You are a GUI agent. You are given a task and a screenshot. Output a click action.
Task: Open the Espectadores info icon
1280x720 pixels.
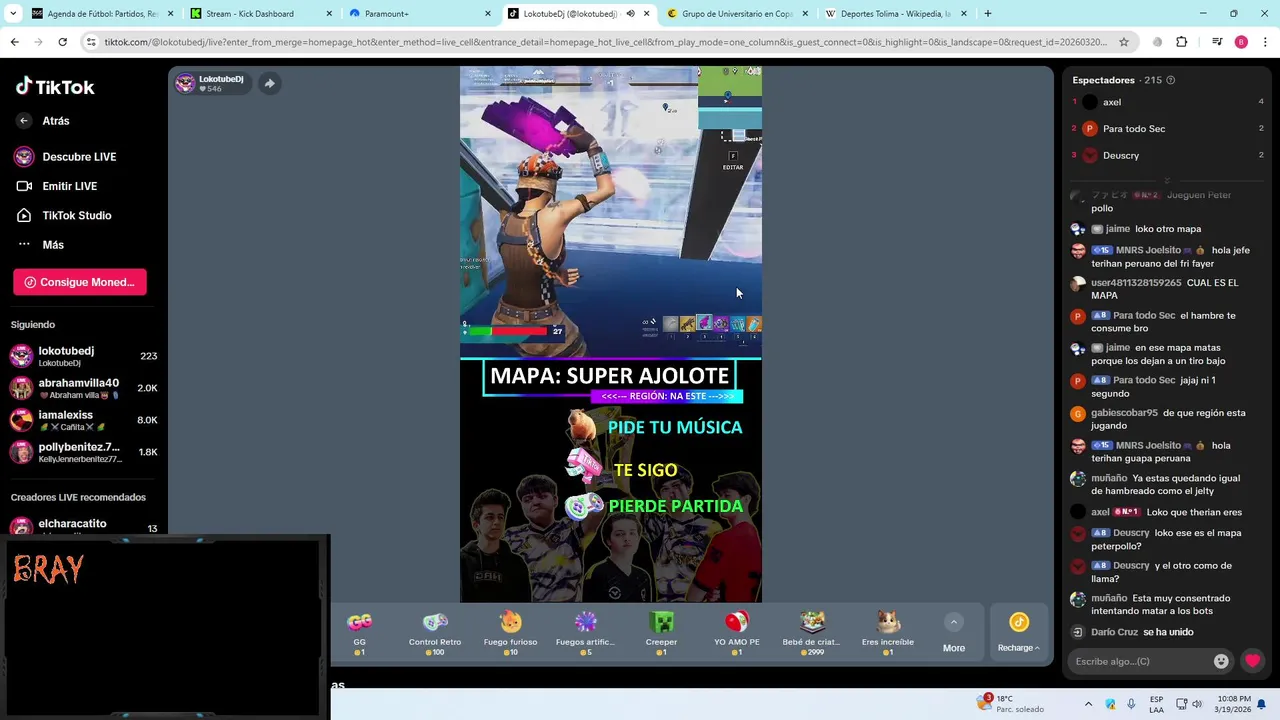click(x=1171, y=80)
